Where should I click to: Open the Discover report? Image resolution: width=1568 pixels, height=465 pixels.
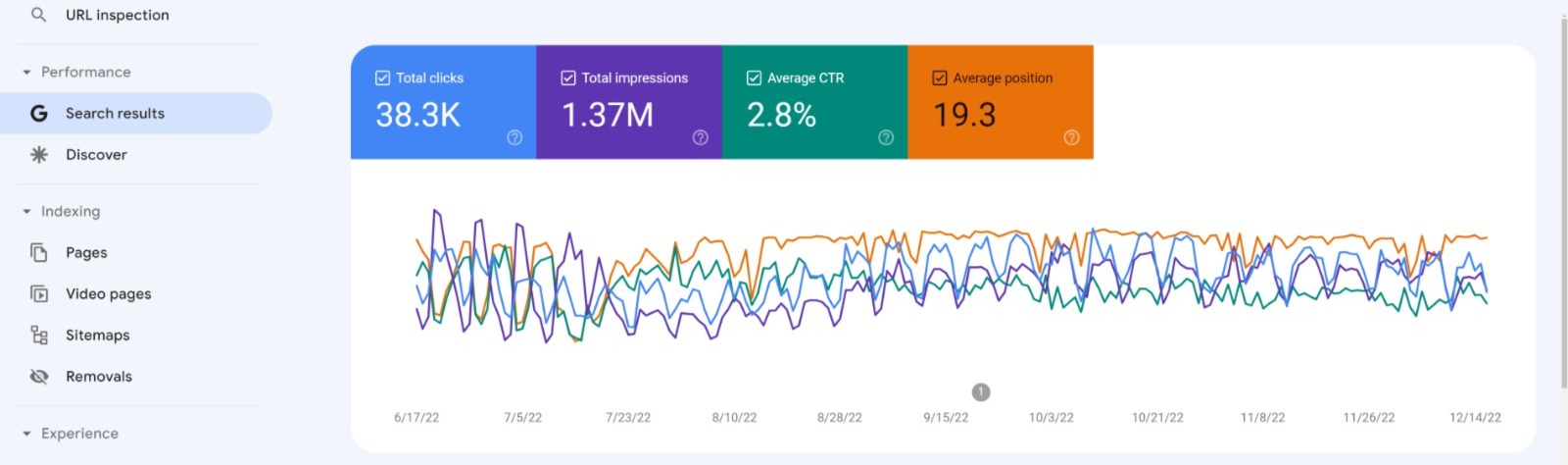point(136,154)
